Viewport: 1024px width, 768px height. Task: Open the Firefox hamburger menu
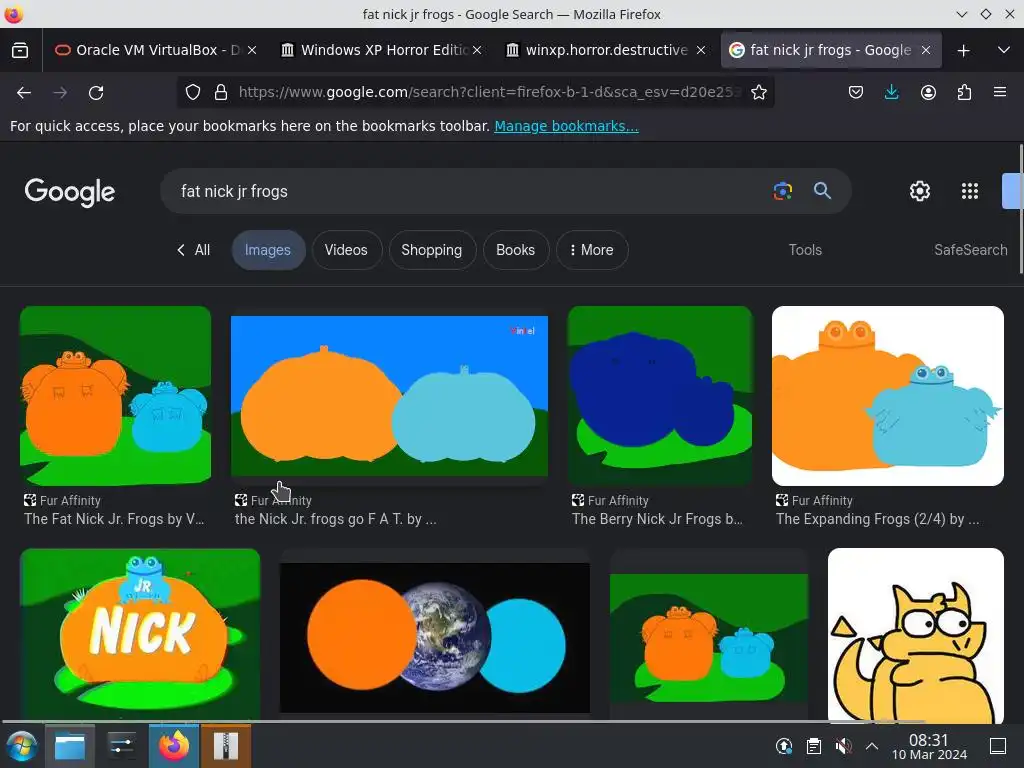[x=1000, y=92]
